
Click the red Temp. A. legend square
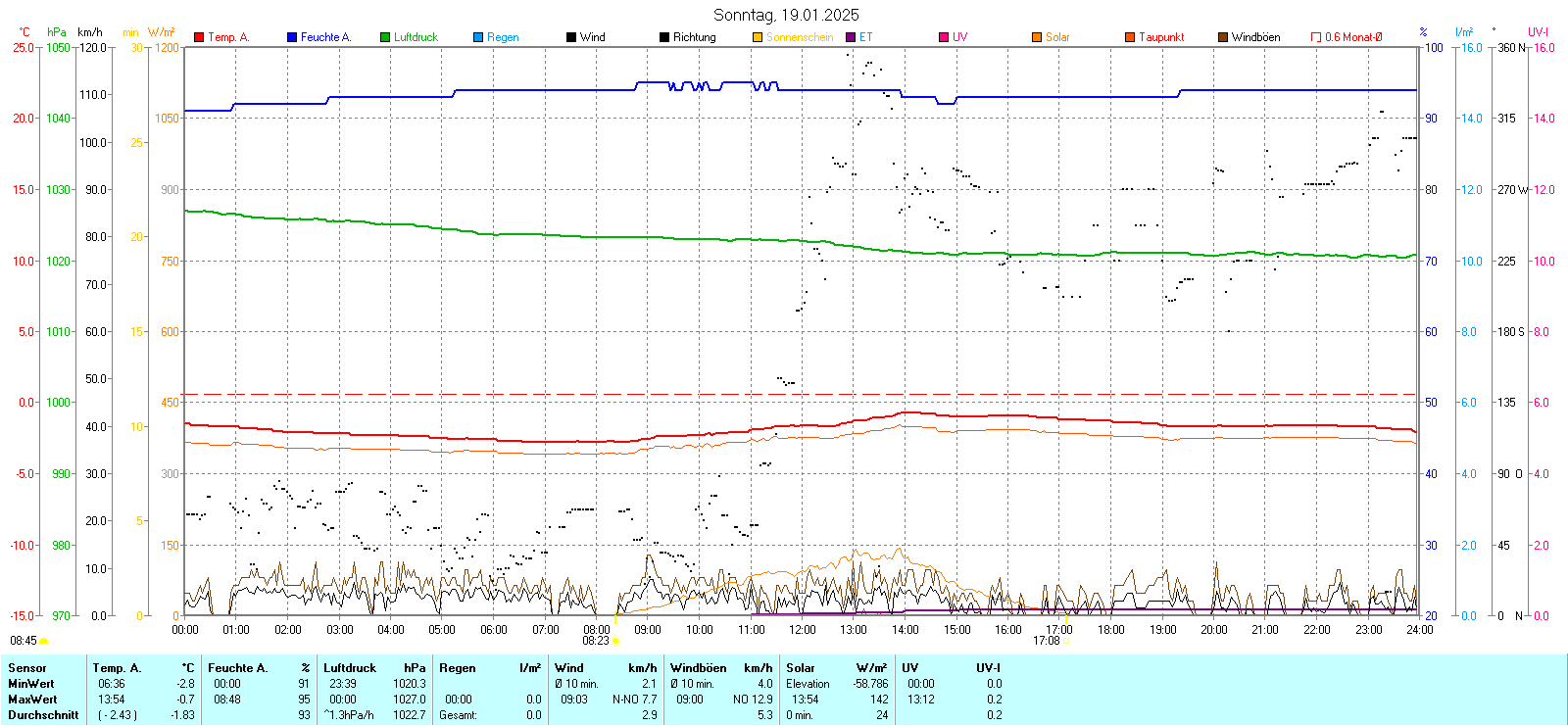(199, 37)
